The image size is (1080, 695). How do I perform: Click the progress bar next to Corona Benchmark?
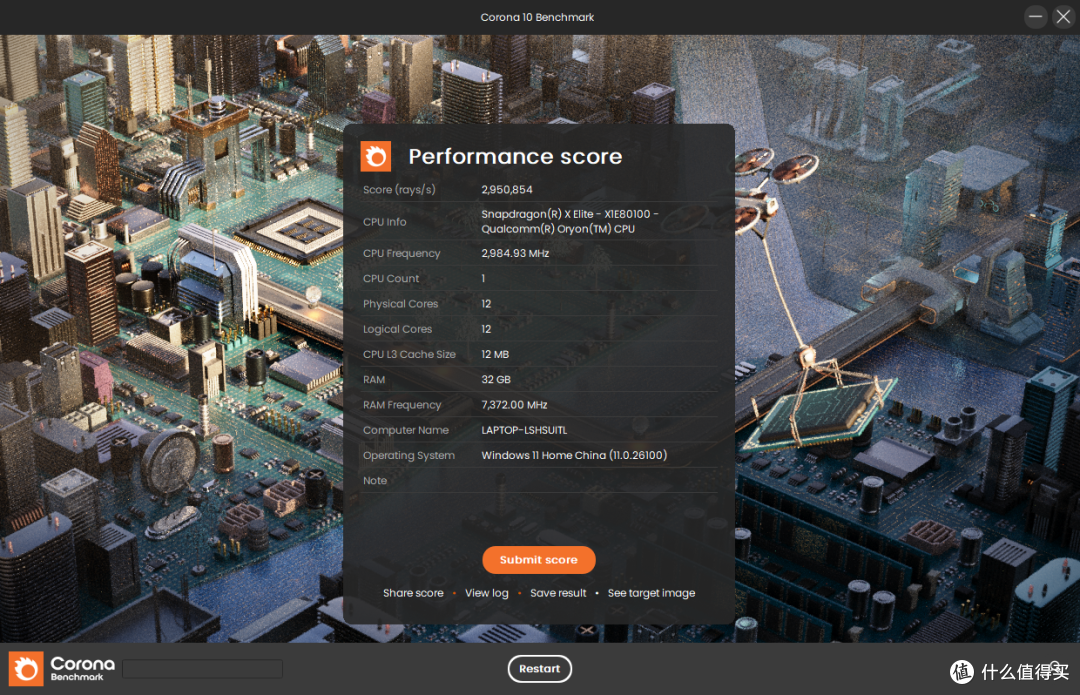(x=202, y=669)
